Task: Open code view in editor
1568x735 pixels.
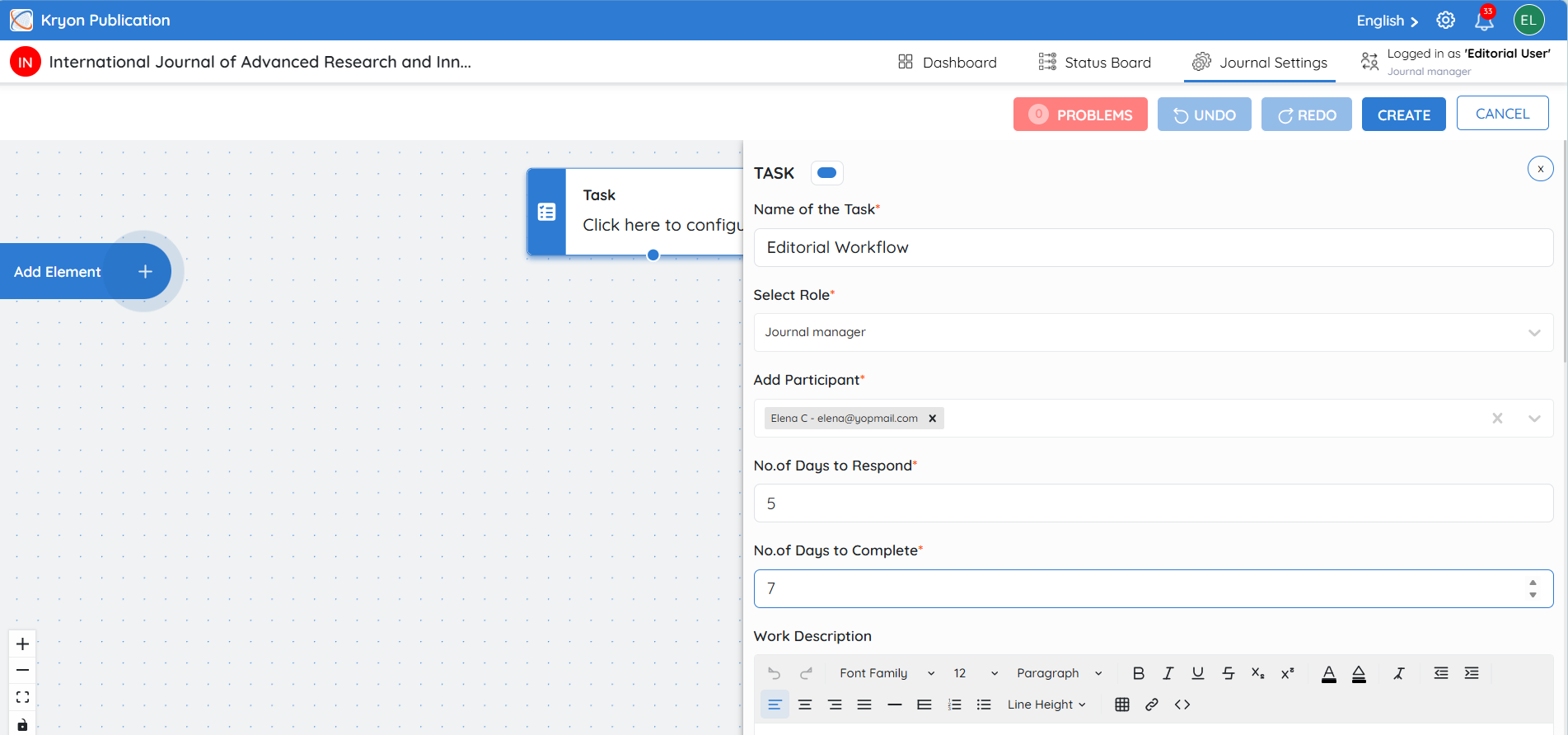Action: point(1182,705)
